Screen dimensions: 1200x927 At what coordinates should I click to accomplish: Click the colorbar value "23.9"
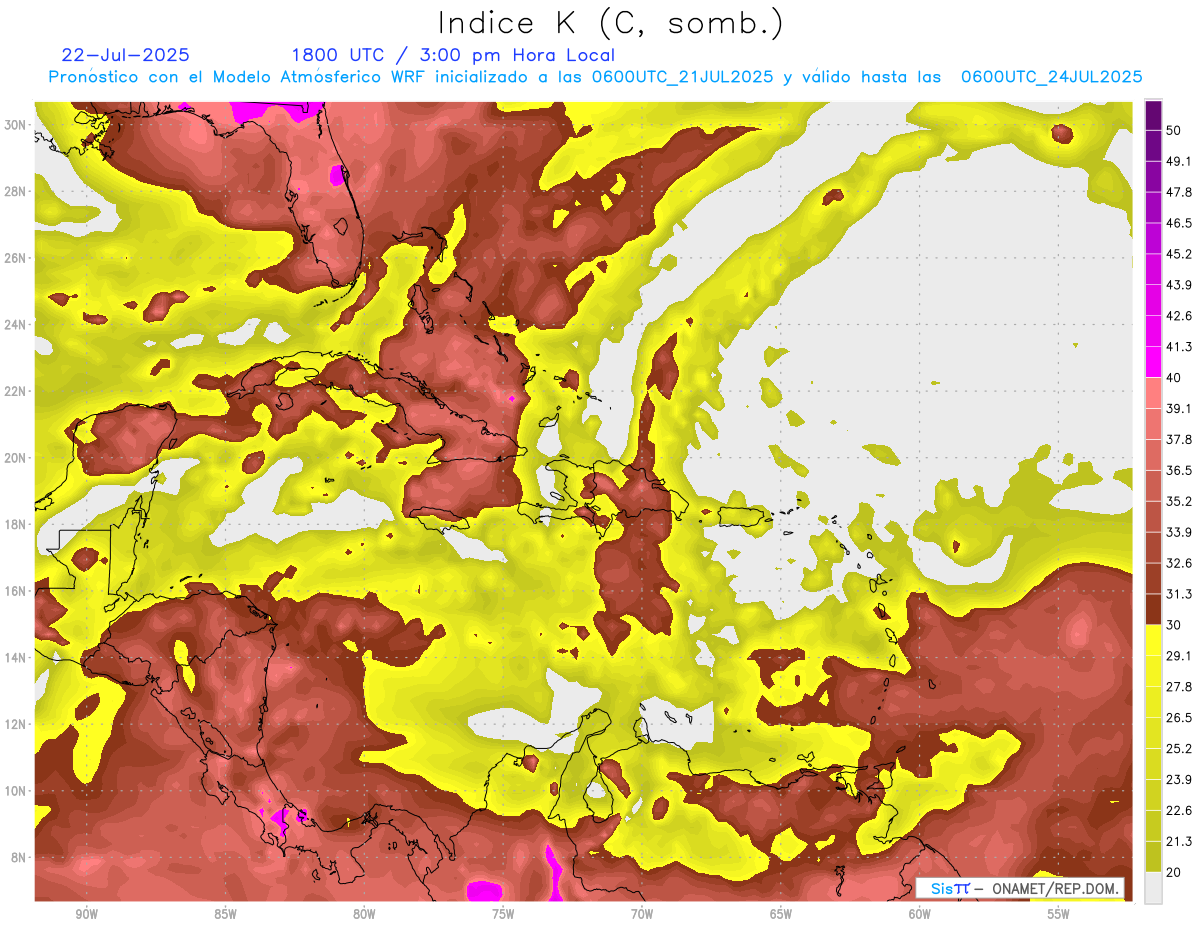click(x=1179, y=779)
